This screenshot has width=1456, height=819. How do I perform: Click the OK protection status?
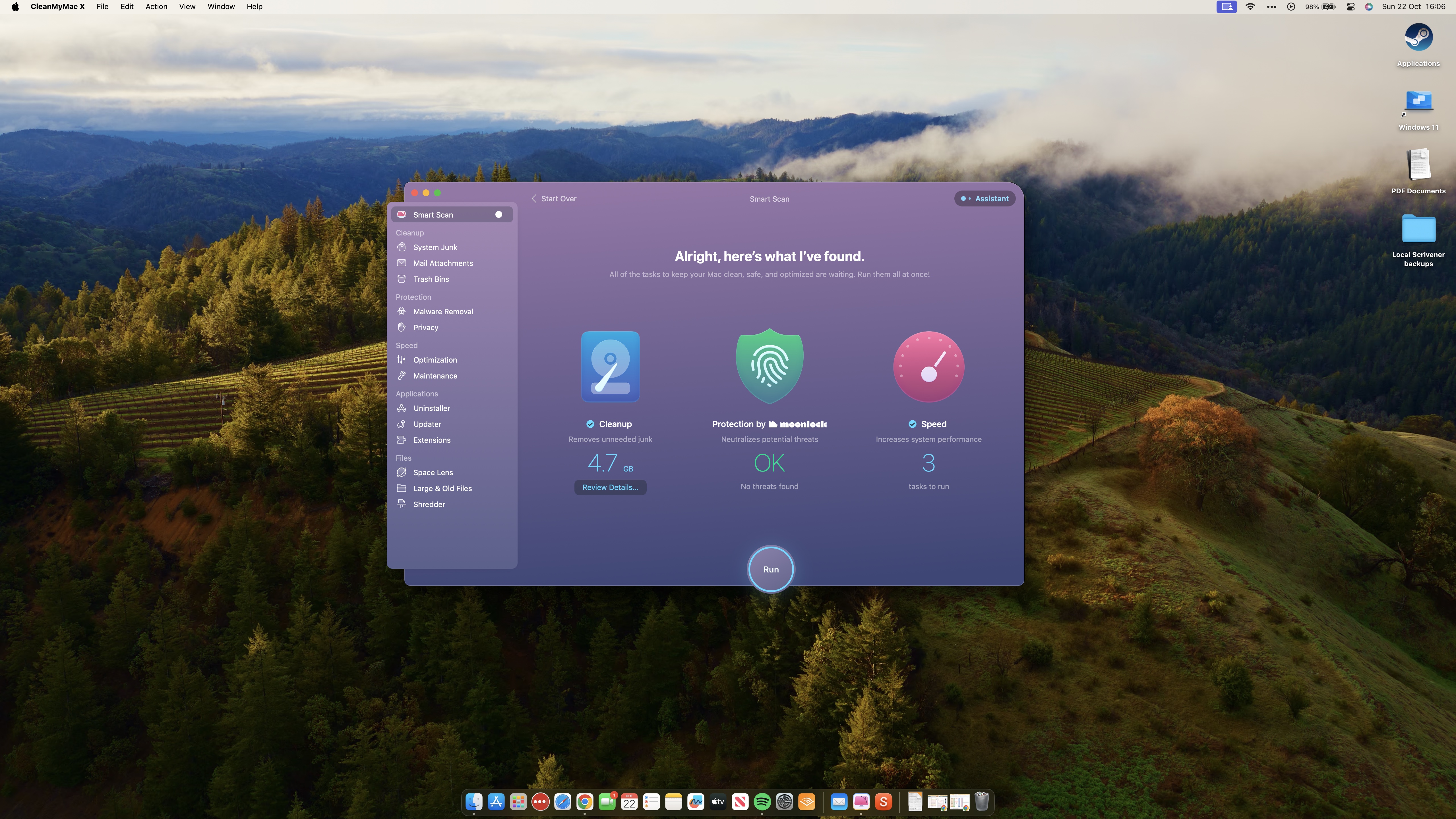pyautogui.click(x=769, y=464)
